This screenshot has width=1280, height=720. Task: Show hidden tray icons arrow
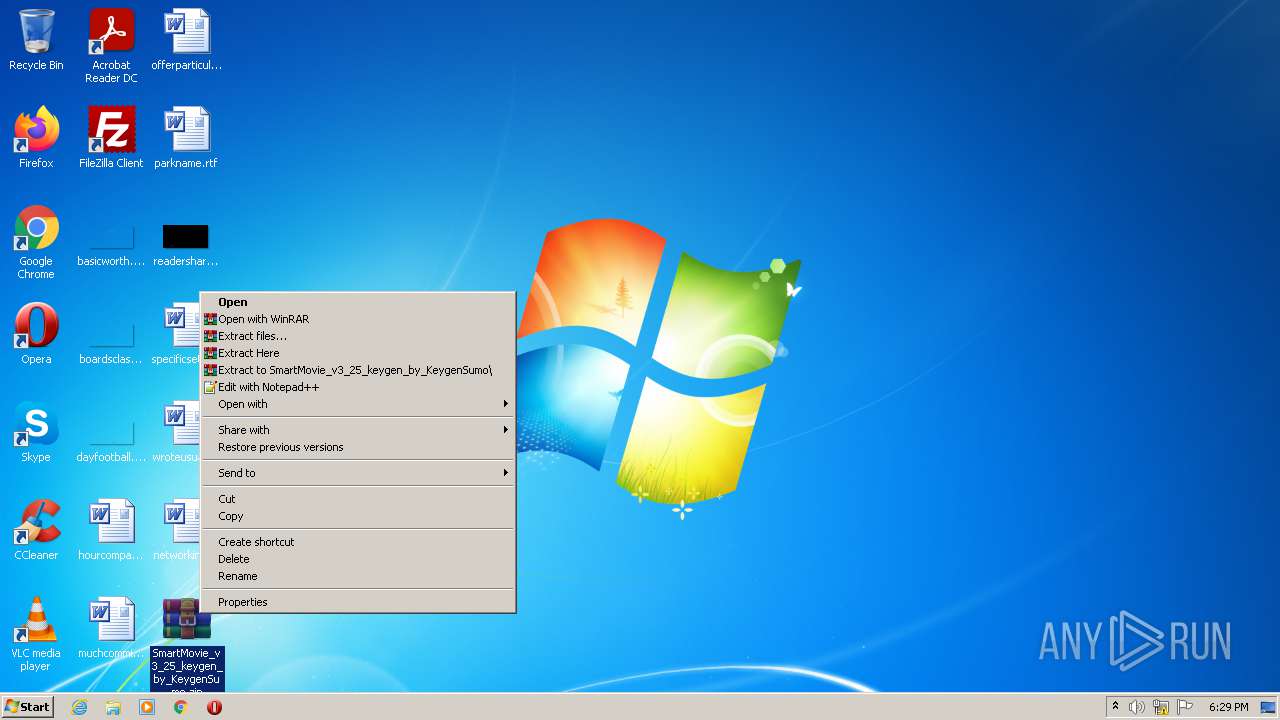(x=1115, y=707)
